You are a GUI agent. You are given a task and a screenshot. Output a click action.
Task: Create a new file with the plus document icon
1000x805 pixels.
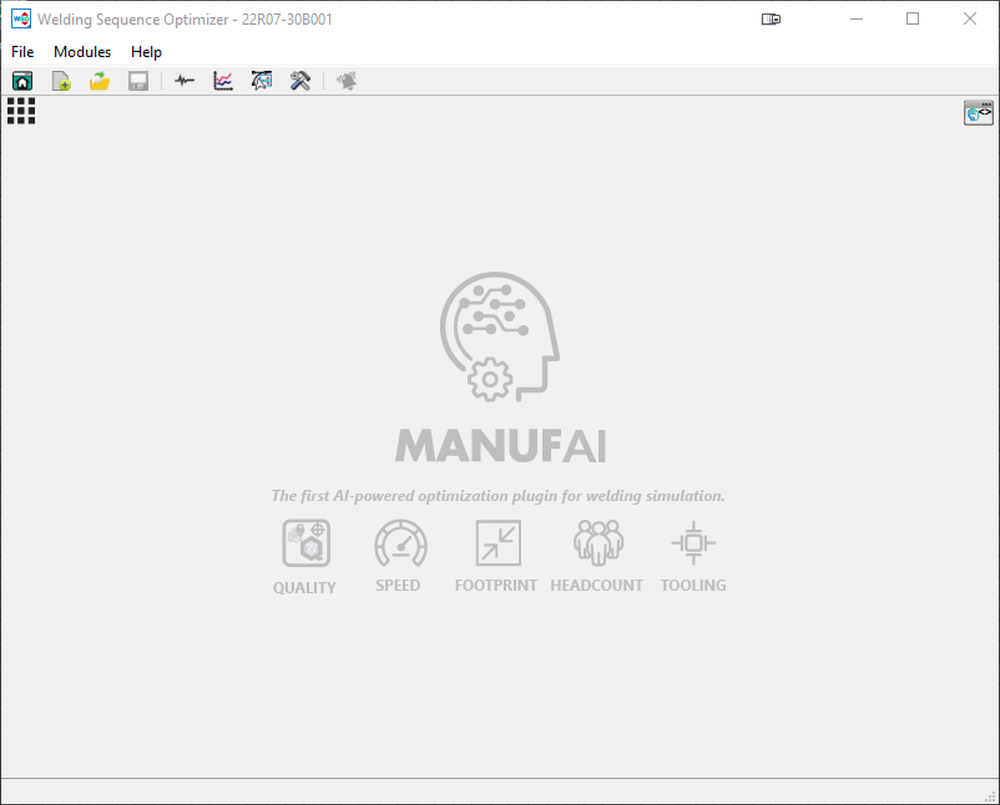pyautogui.click(x=61, y=81)
